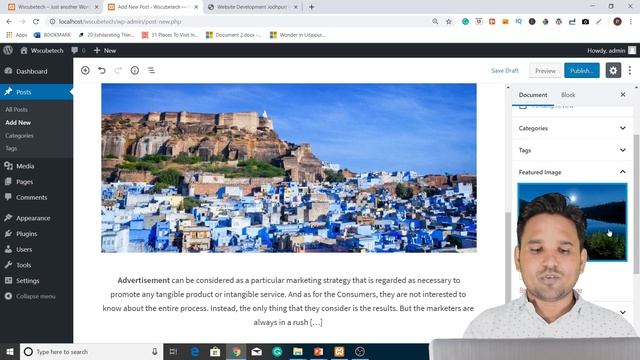
Task: Open the Apps bookmarks shortcut
Action: 16,35
